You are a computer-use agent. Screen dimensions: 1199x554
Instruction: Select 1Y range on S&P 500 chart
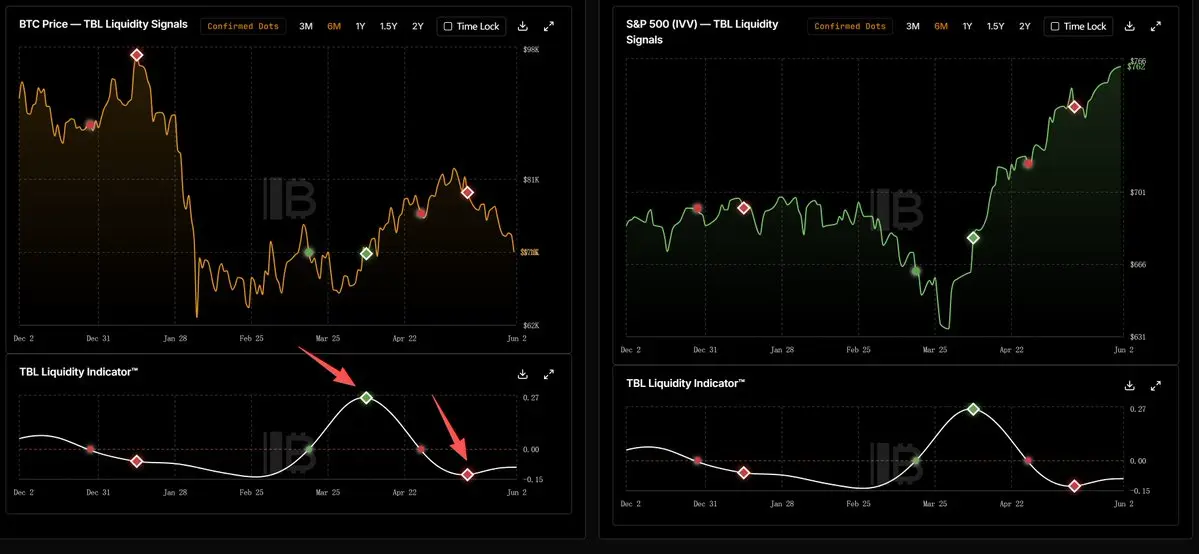click(x=967, y=26)
